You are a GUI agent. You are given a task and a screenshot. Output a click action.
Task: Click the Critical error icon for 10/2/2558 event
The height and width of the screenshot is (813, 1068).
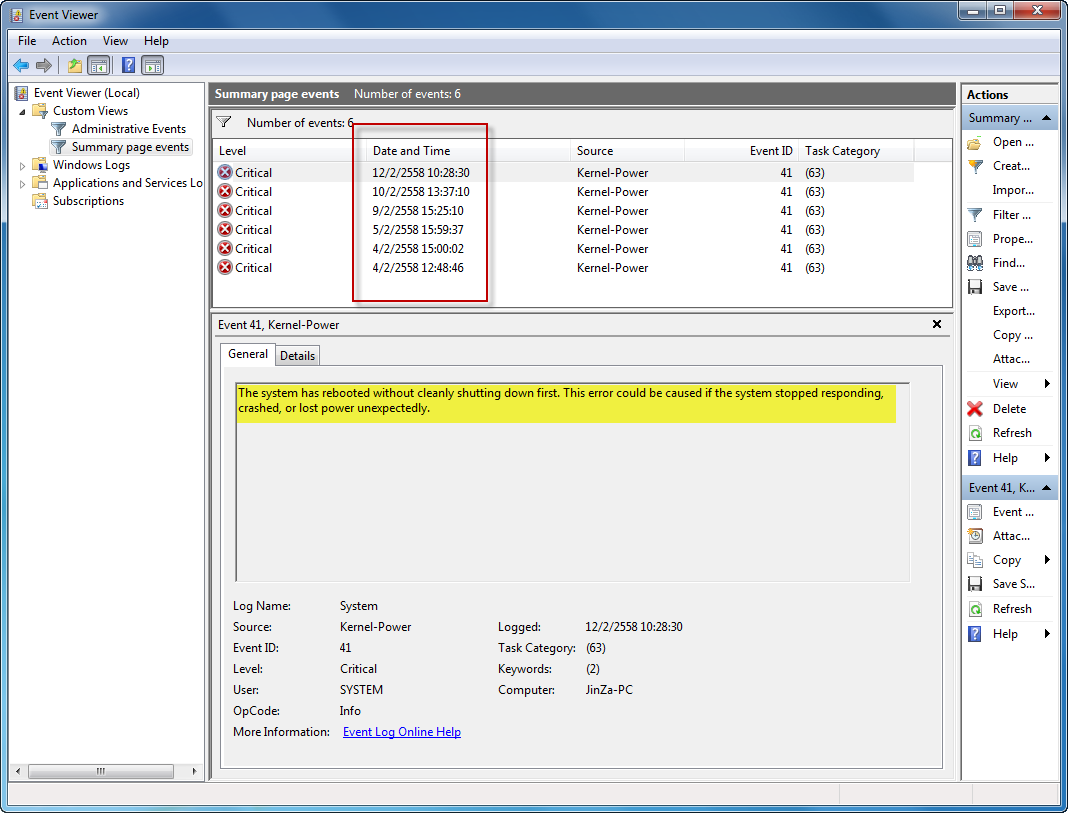click(225, 191)
